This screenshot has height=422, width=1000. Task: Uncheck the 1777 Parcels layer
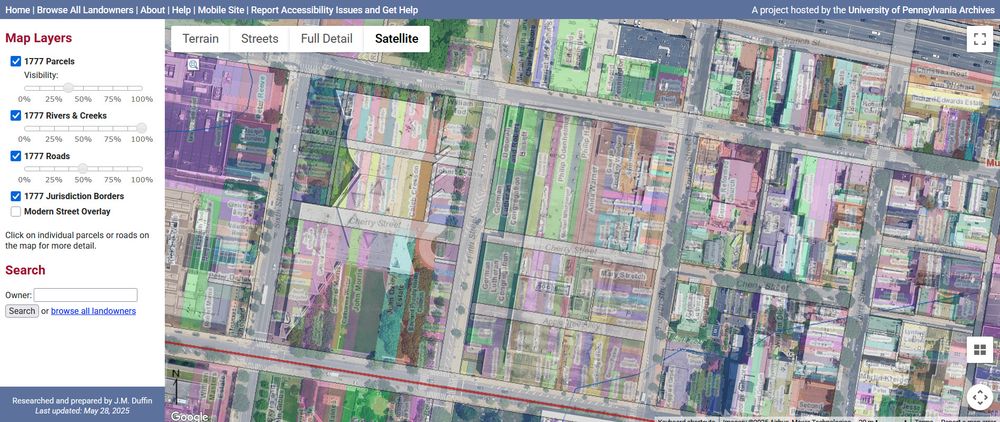(x=16, y=61)
